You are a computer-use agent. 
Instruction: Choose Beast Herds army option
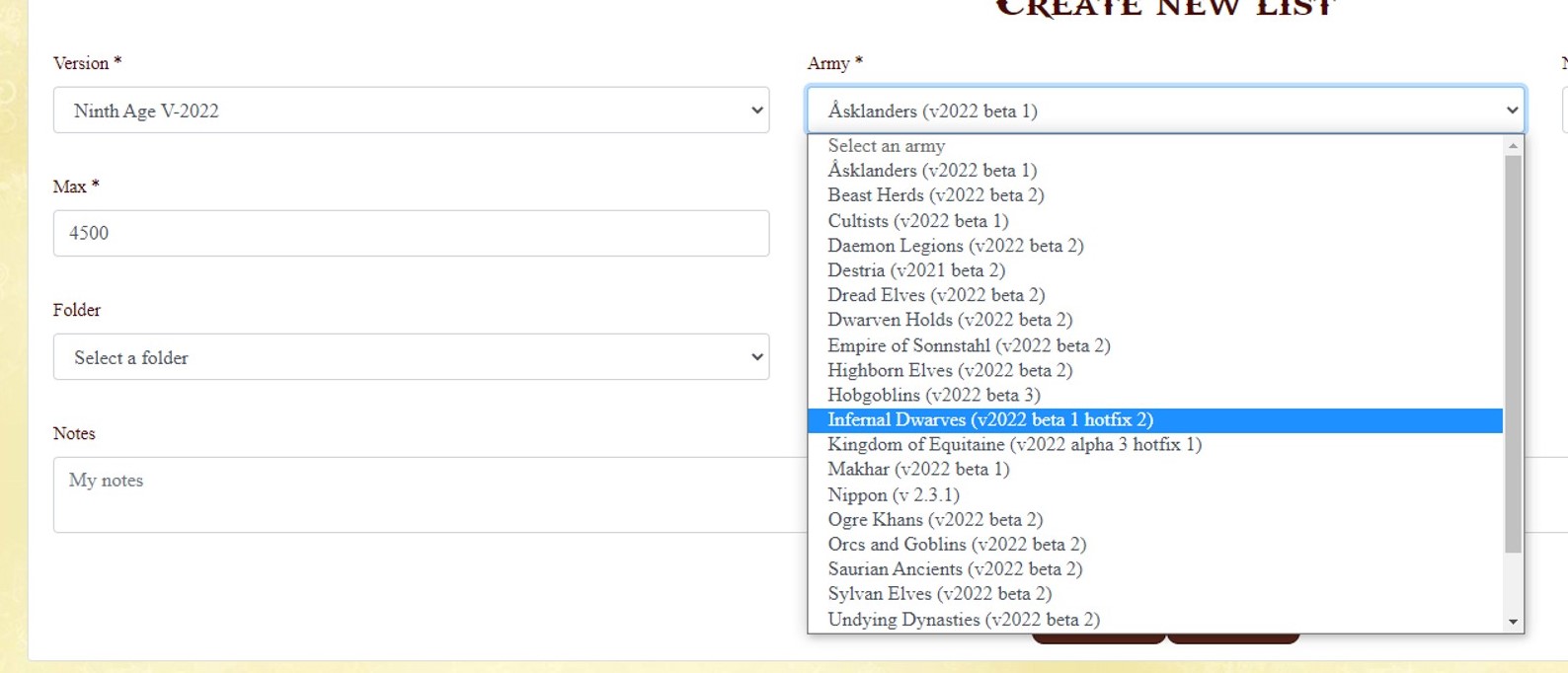tap(935, 195)
